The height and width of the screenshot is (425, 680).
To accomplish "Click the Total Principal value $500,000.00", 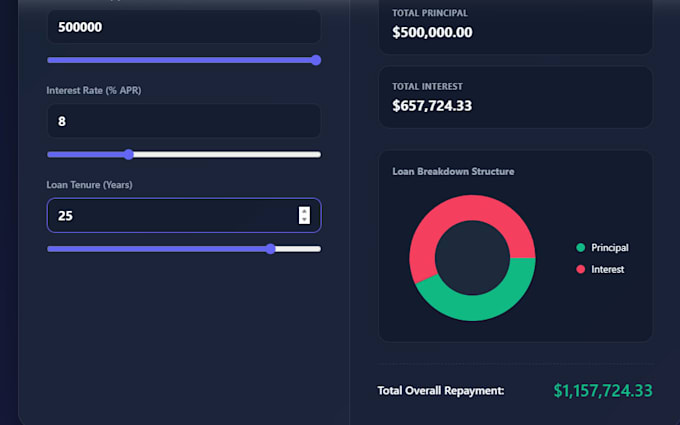I will [432, 33].
